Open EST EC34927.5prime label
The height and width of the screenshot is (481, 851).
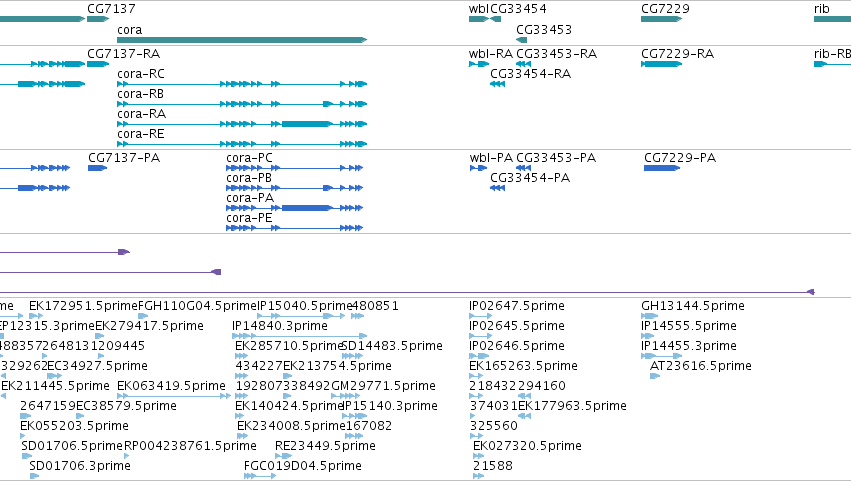[x=97, y=366]
